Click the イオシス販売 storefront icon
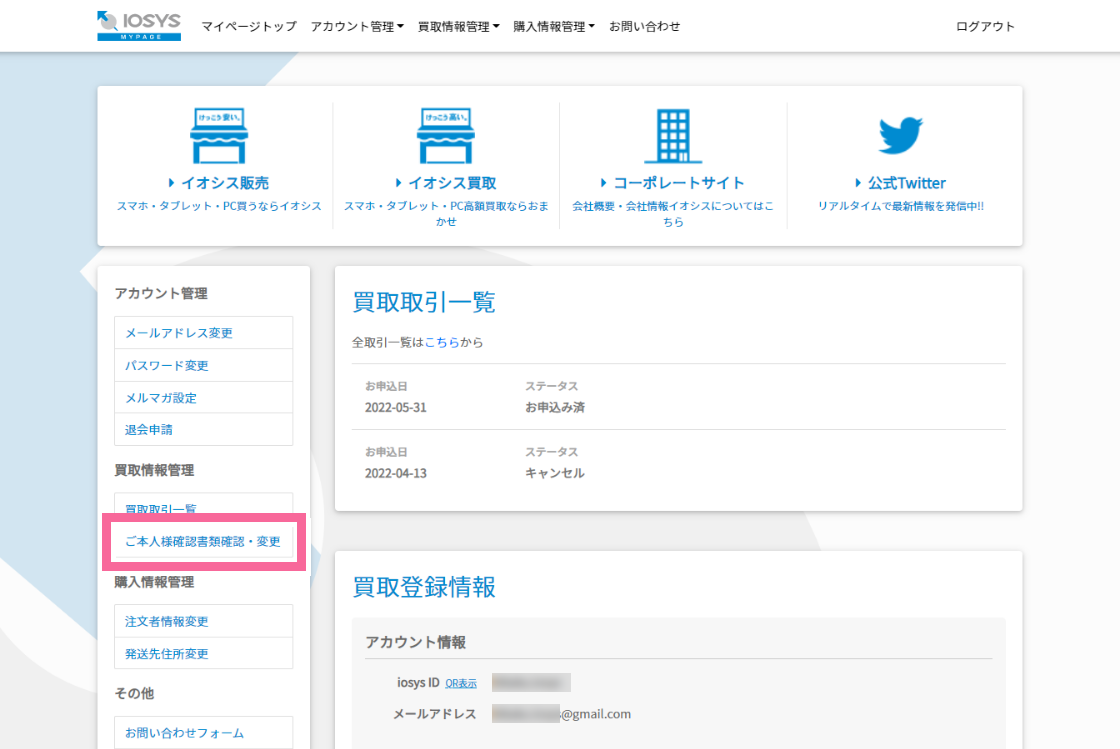Screen dimensions: 1120x749 [x=218, y=135]
